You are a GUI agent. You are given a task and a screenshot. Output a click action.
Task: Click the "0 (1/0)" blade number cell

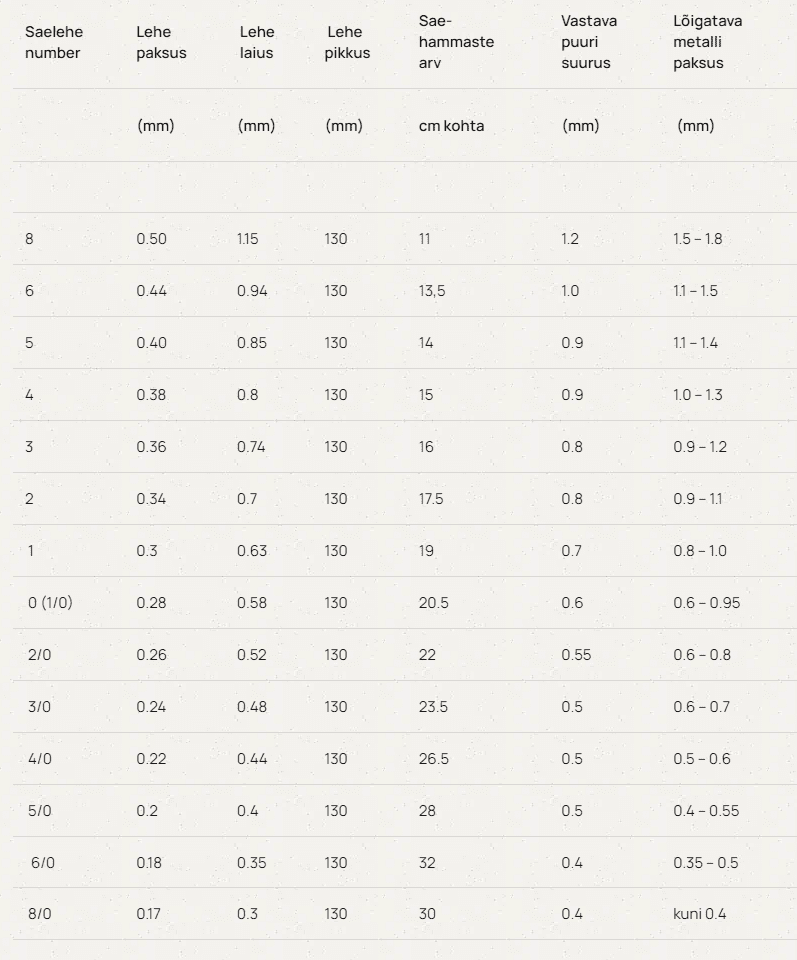[x=50, y=603]
